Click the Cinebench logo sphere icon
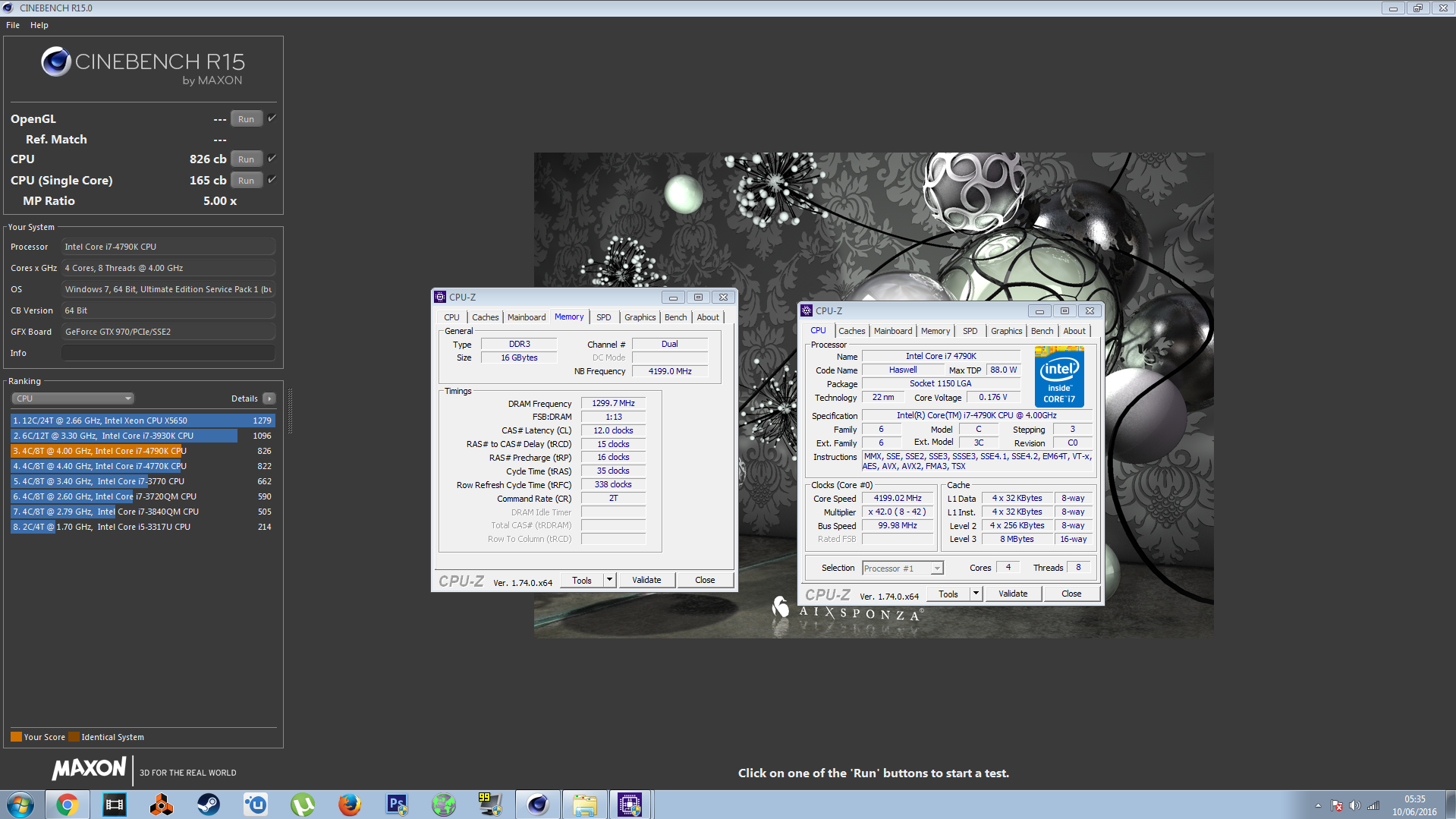The width and height of the screenshot is (1456, 819). pos(56,61)
